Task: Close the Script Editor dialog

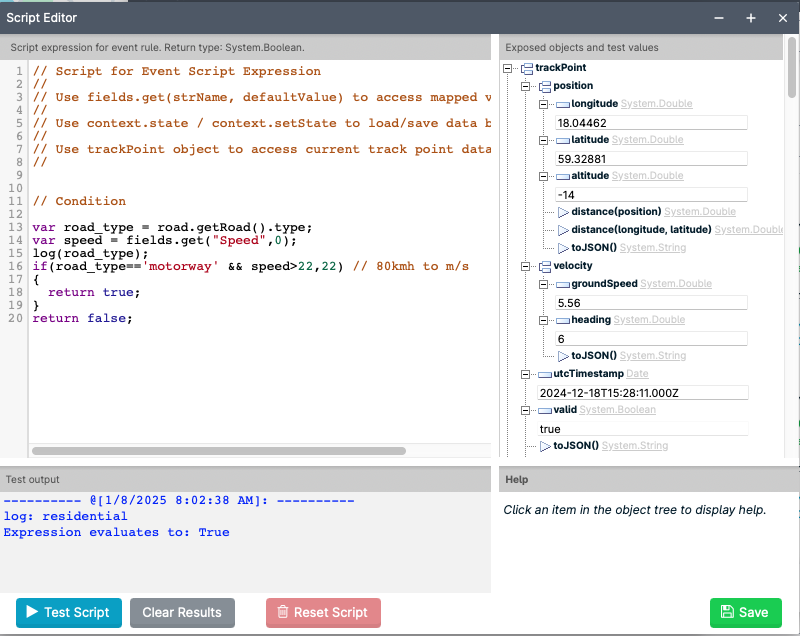Action: click(783, 18)
